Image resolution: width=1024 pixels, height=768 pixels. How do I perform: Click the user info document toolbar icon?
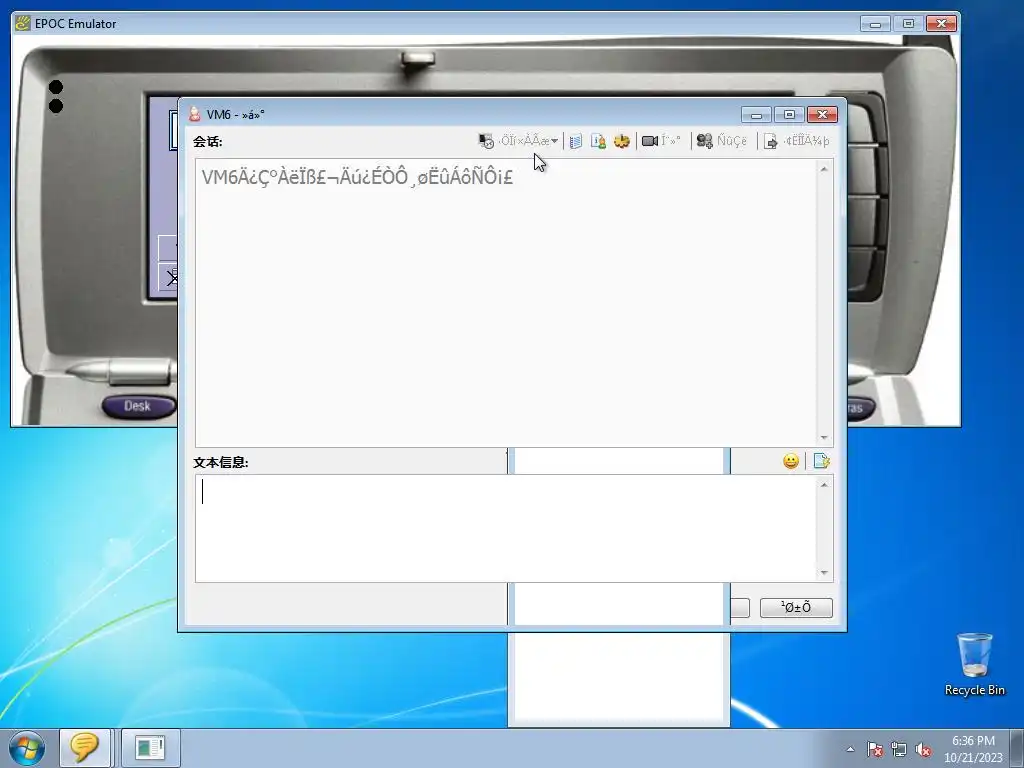point(598,141)
